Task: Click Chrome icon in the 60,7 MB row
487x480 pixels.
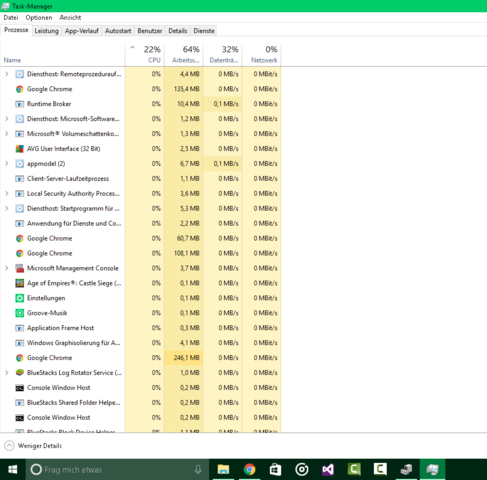Action: (x=20, y=238)
